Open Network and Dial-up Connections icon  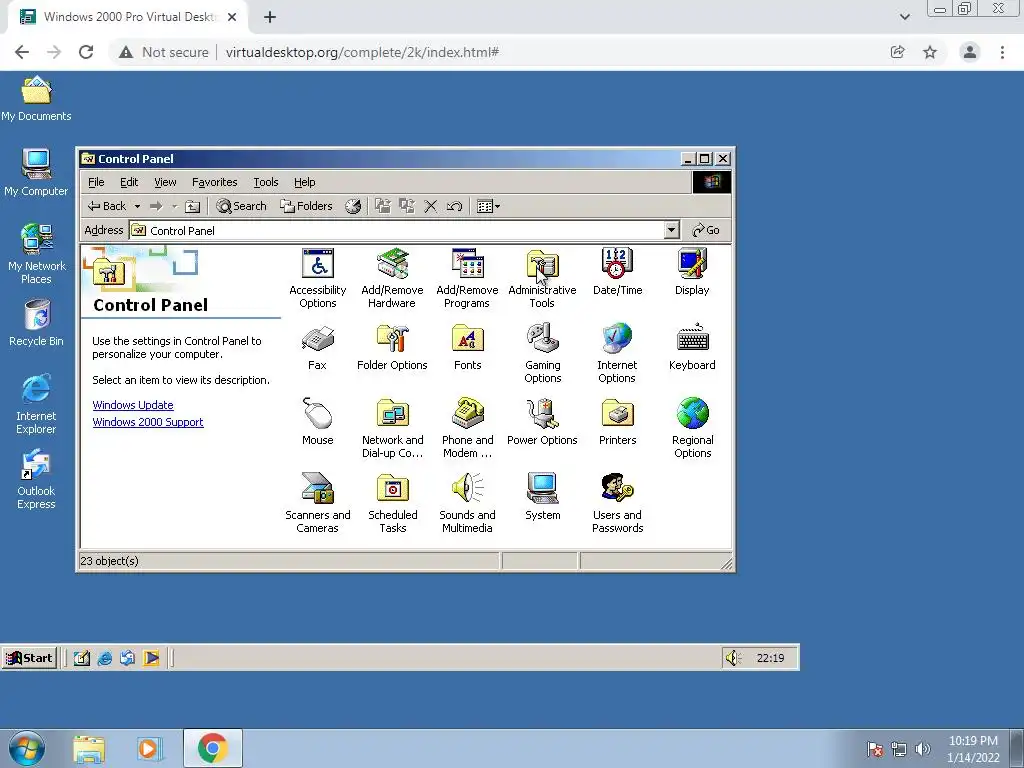[x=392, y=428]
